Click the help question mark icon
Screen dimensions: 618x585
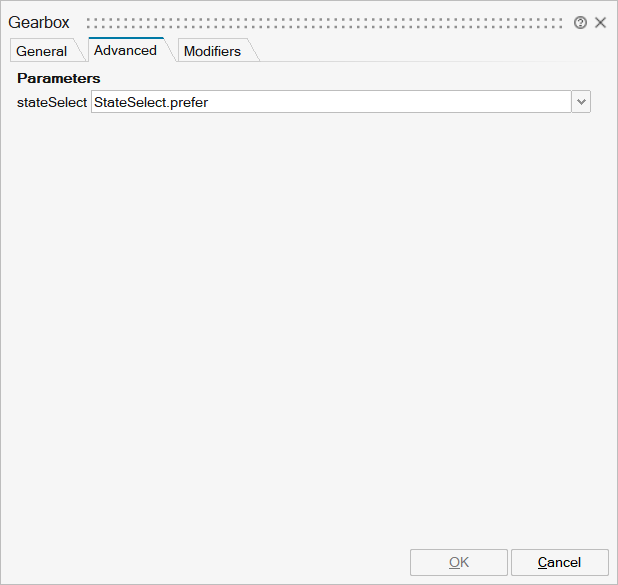point(580,23)
